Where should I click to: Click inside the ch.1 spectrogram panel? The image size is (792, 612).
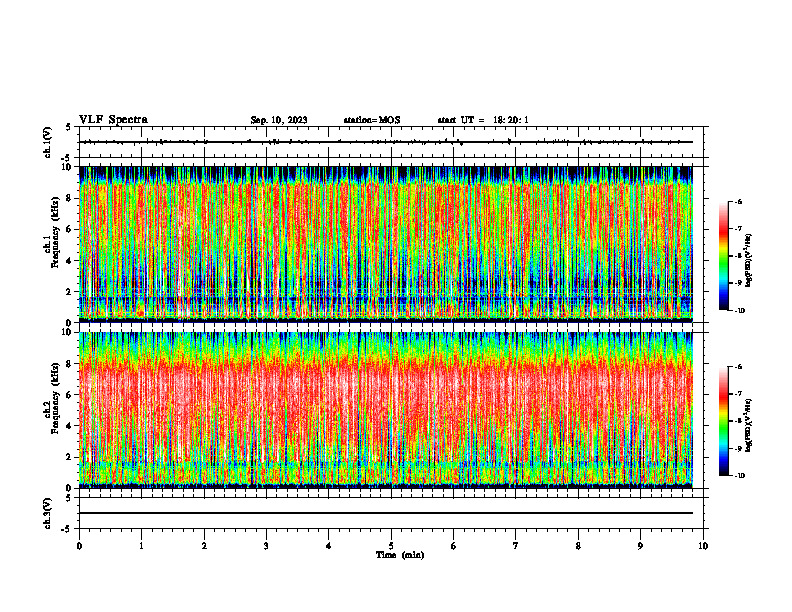386,244
